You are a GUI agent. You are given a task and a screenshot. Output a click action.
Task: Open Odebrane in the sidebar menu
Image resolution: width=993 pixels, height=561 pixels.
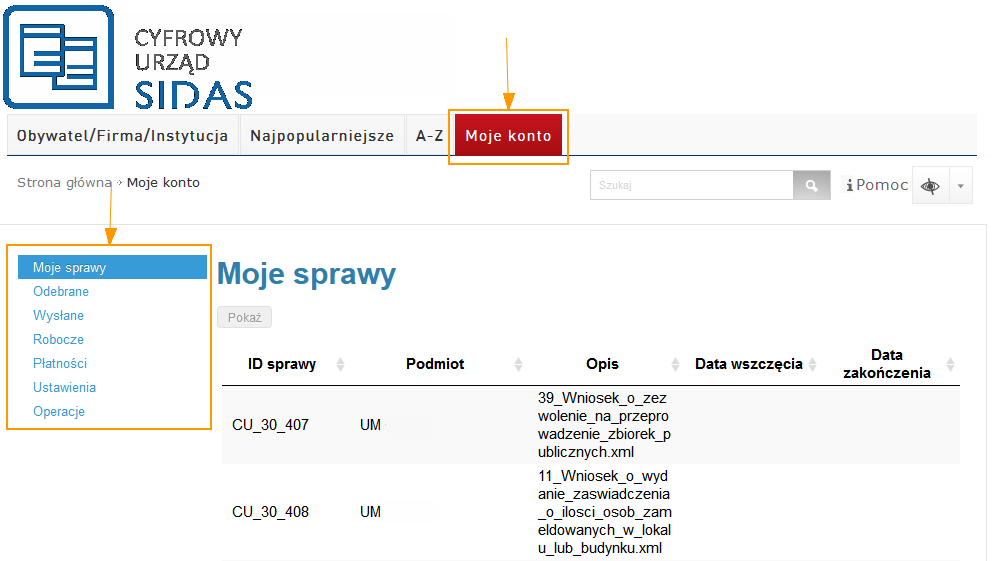(61, 292)
